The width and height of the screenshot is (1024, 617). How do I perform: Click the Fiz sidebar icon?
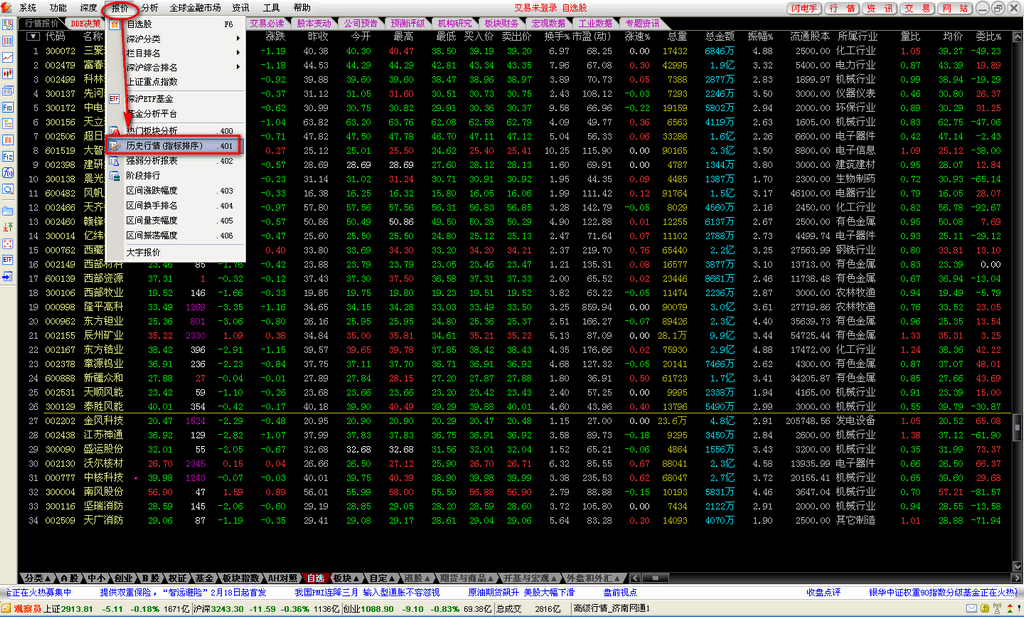tap(7, 157)
